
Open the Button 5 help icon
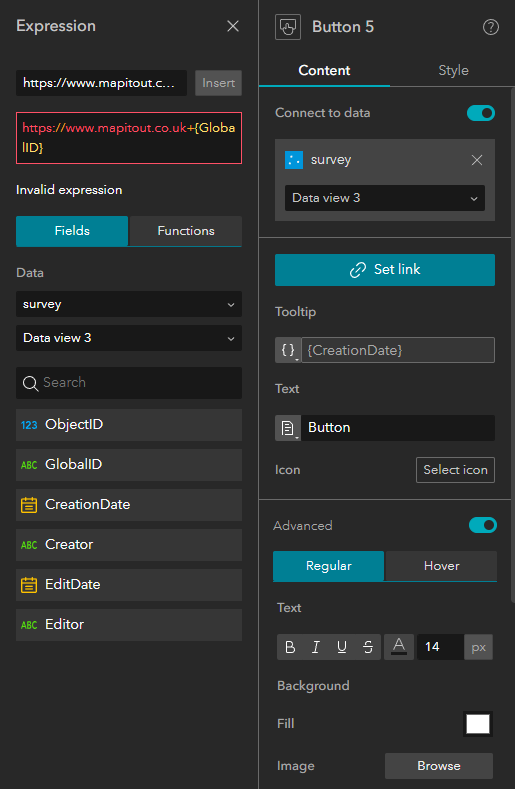coord(491,27)
